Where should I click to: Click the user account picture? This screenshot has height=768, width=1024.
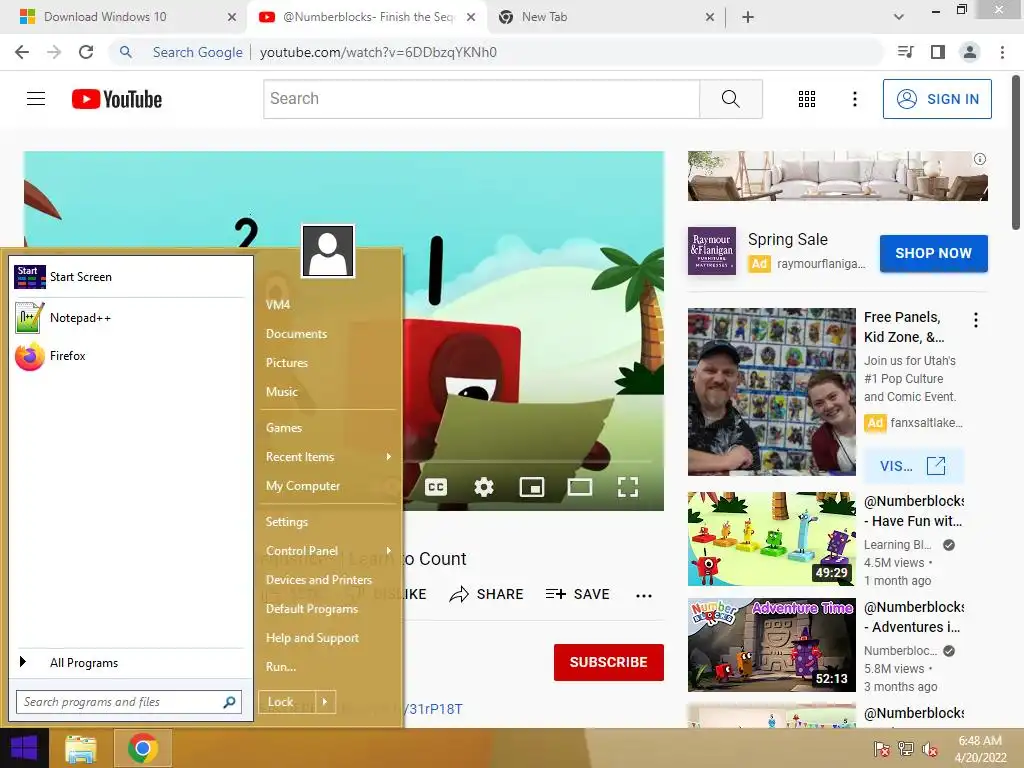pos(328,251)
